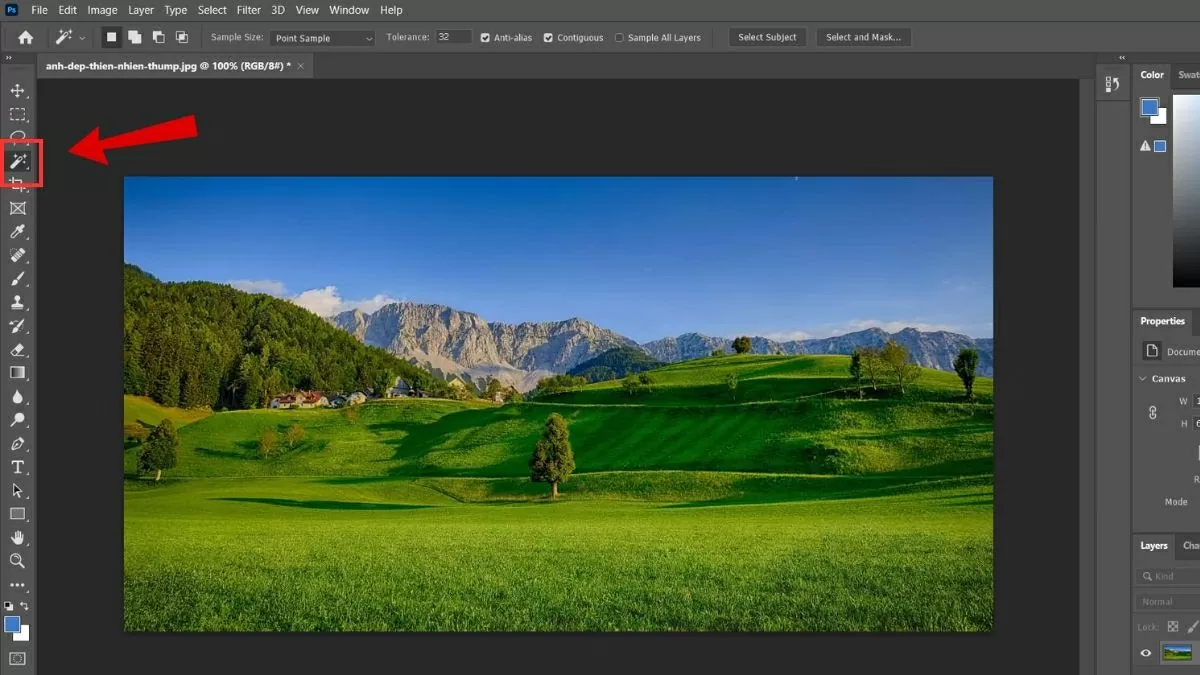Select the Magic Wand tool

[x=19, y=162]
